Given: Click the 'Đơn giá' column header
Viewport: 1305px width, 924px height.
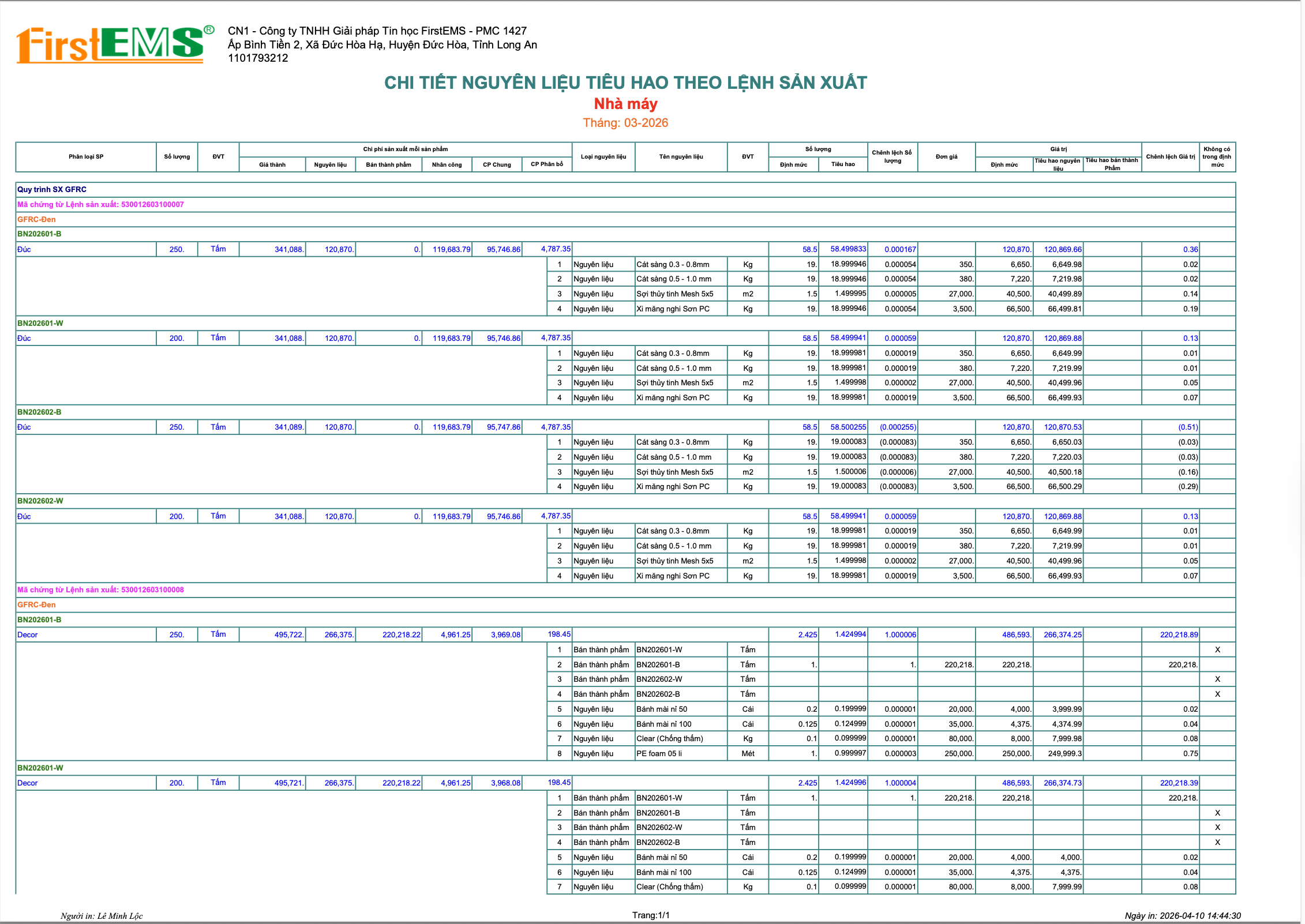Looking at the screenshot, I should (946, 157).
